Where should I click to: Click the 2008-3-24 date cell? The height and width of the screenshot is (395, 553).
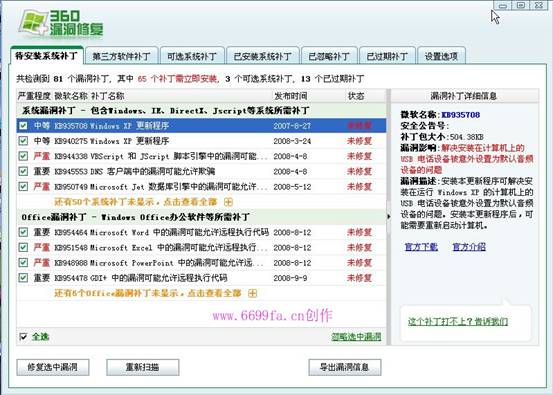coord(292,141)
